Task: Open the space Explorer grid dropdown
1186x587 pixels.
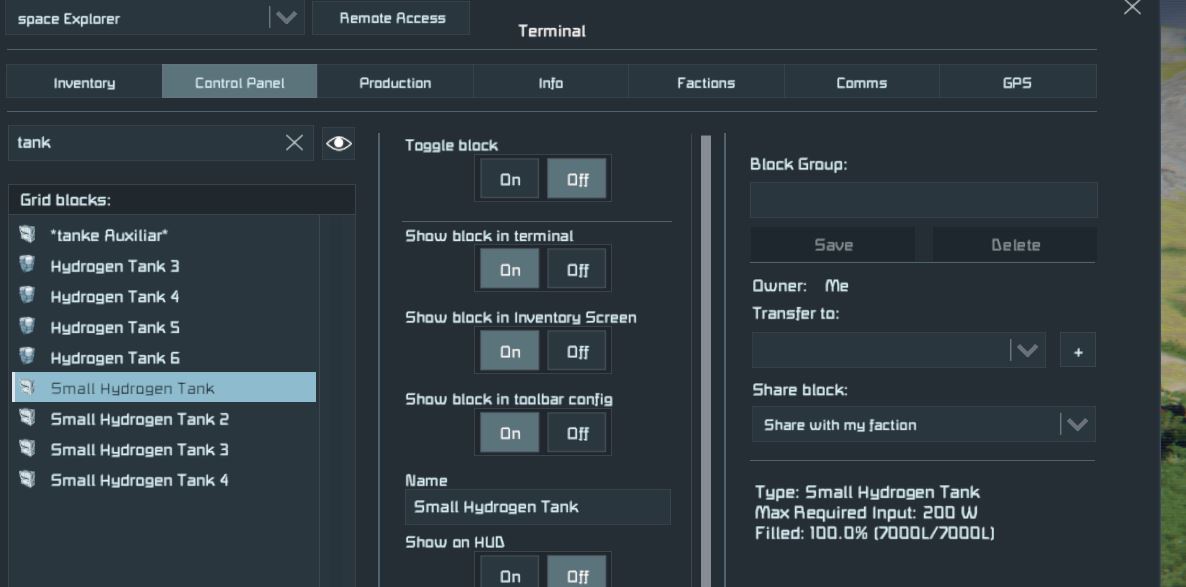Action: point(285,18)
